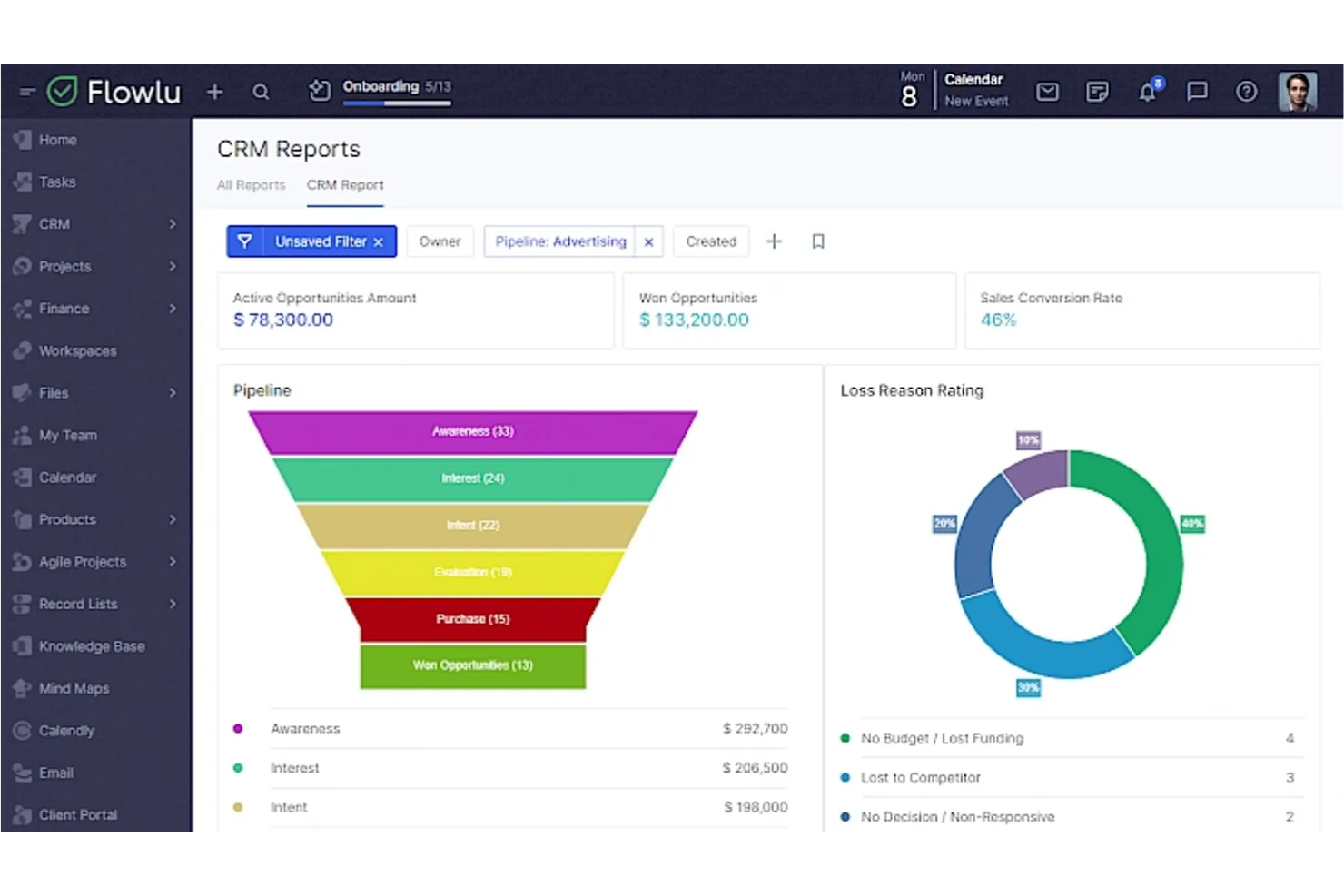The image size is (1344, 896).
Task: Toggle the bookmark to save the filter
Action: pos(816,241)
